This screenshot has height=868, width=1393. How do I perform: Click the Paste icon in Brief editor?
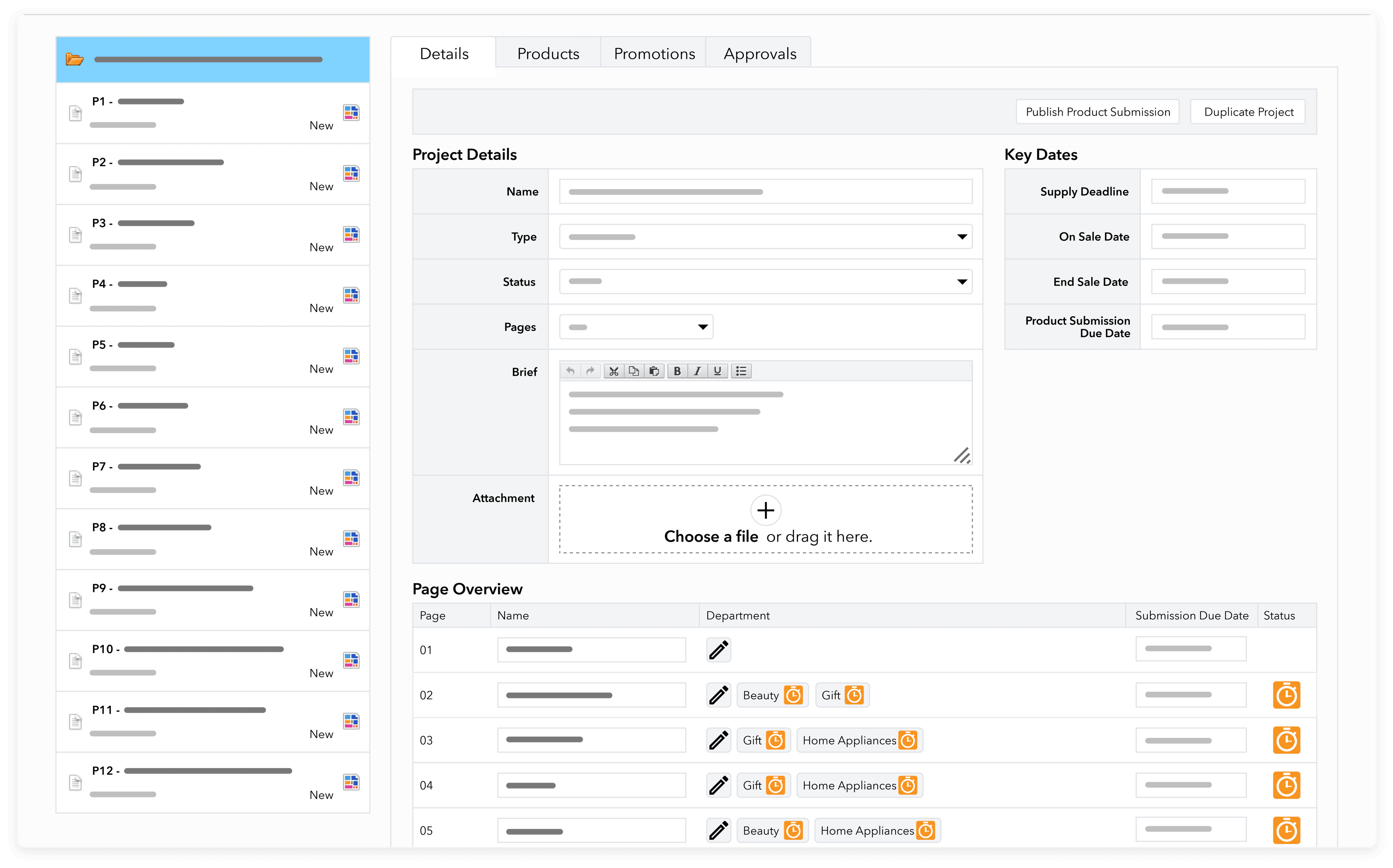click(x=654, y=371)
